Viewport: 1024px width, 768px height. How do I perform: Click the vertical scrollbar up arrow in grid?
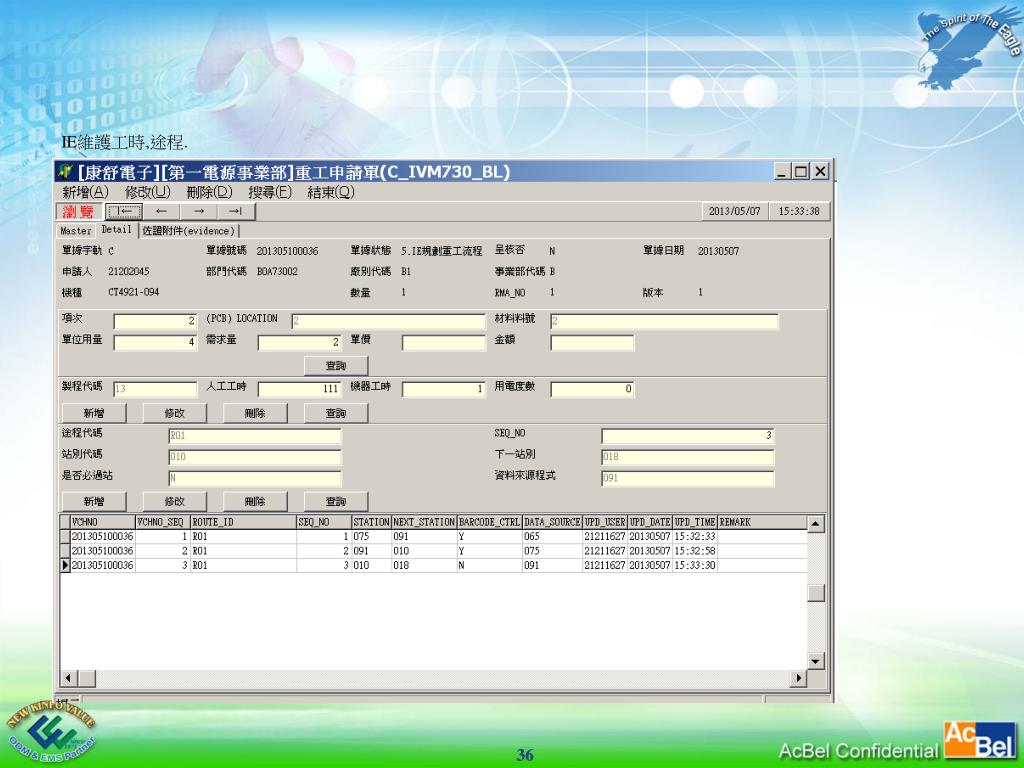coord(816,524)
